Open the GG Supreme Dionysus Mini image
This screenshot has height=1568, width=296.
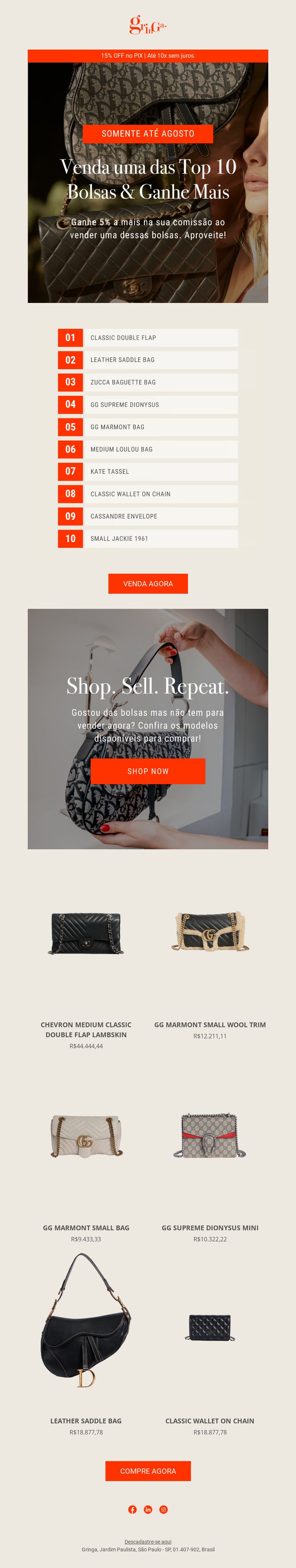[x=210, y=1135]
